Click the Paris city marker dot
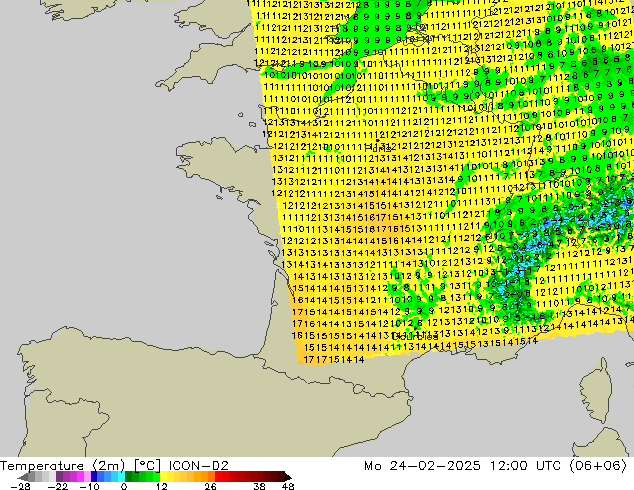The width and height of the screenshot is (634, 490). click(x=377, y=141)
